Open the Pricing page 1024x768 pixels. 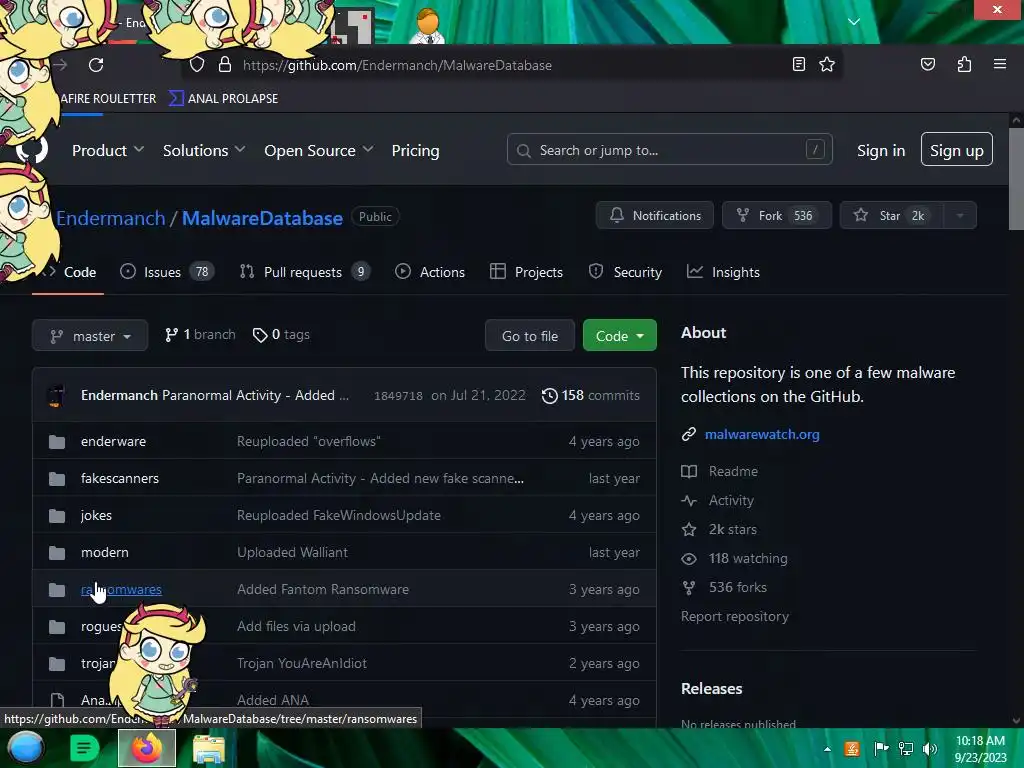click(x=415, y=150)
